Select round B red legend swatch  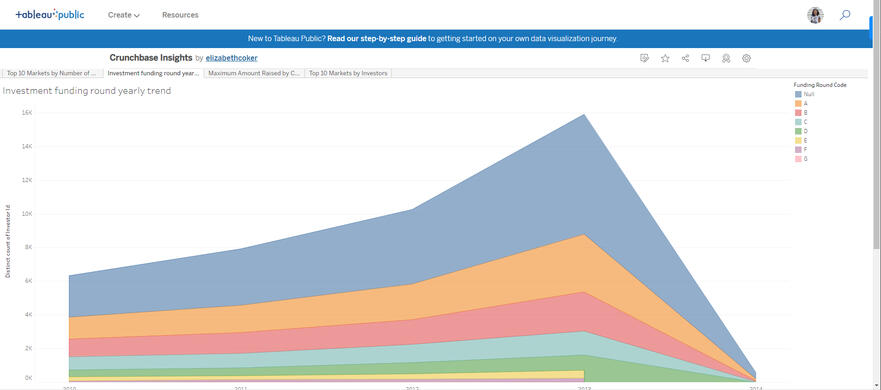point(797,113)
